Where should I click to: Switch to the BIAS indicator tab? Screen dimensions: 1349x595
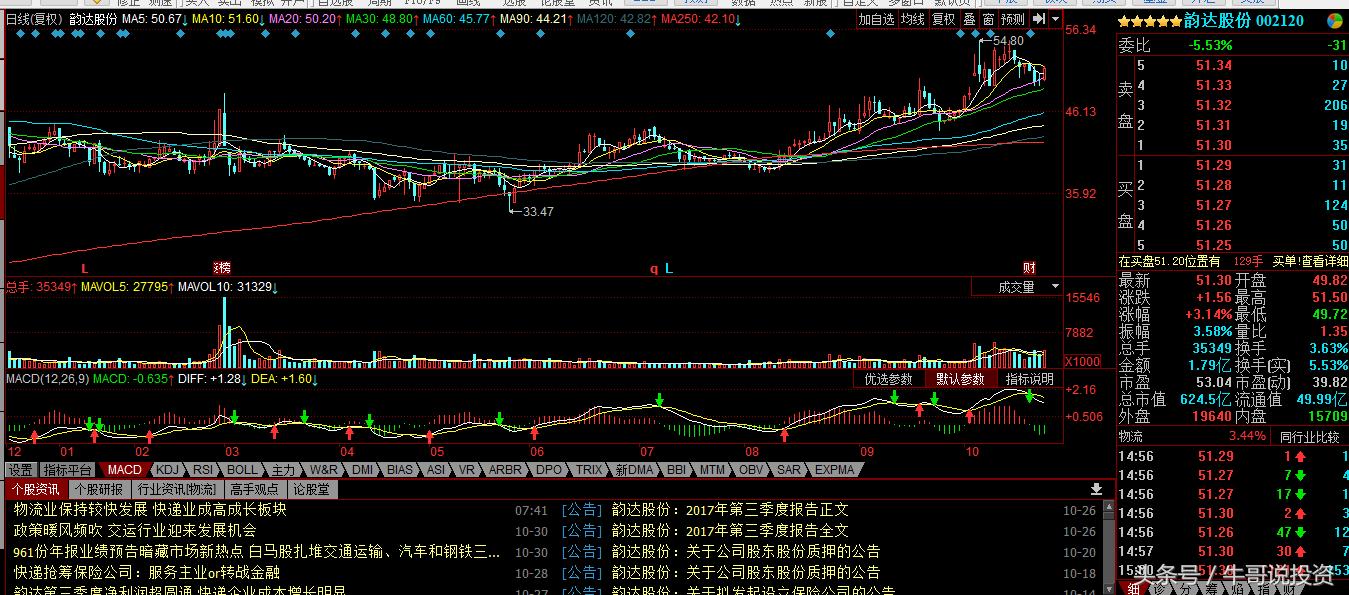[400, 470]
